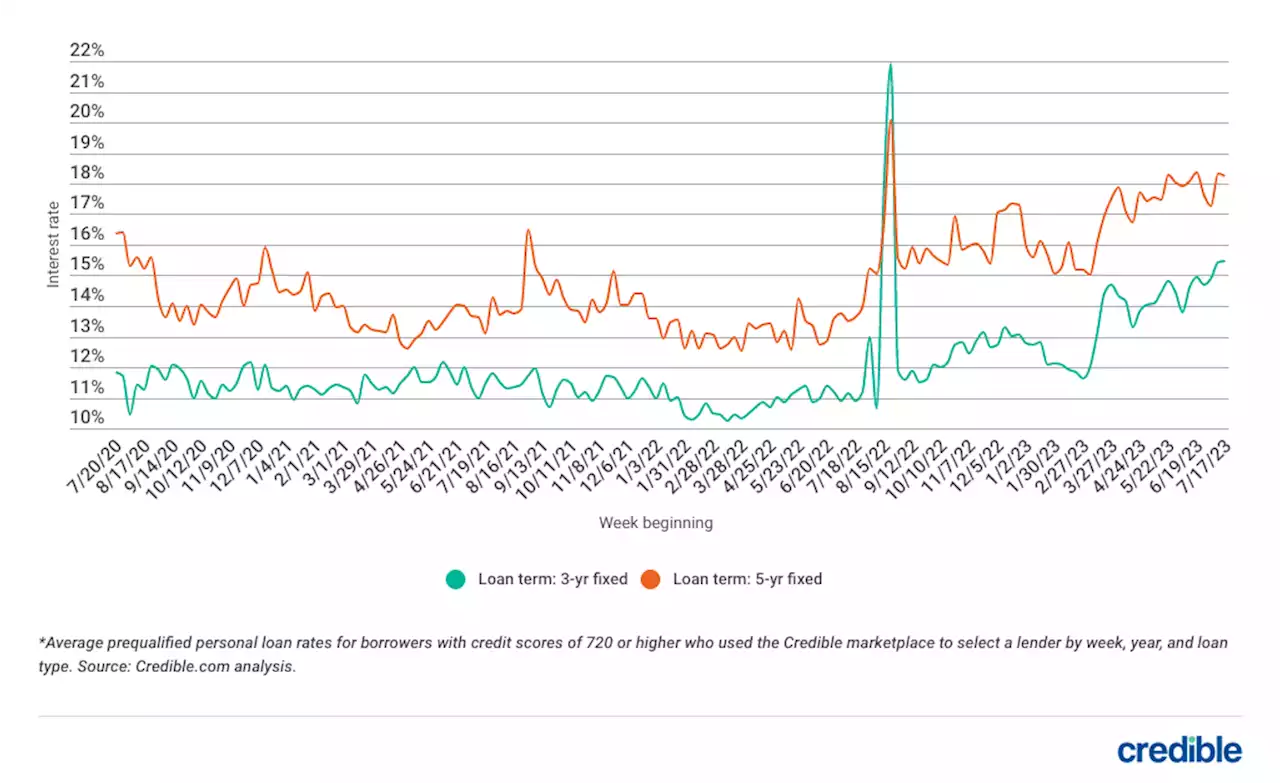Screen dimensions: 1280x783
Task: Click the 19% y-axis label
Action: click(87, 143)
